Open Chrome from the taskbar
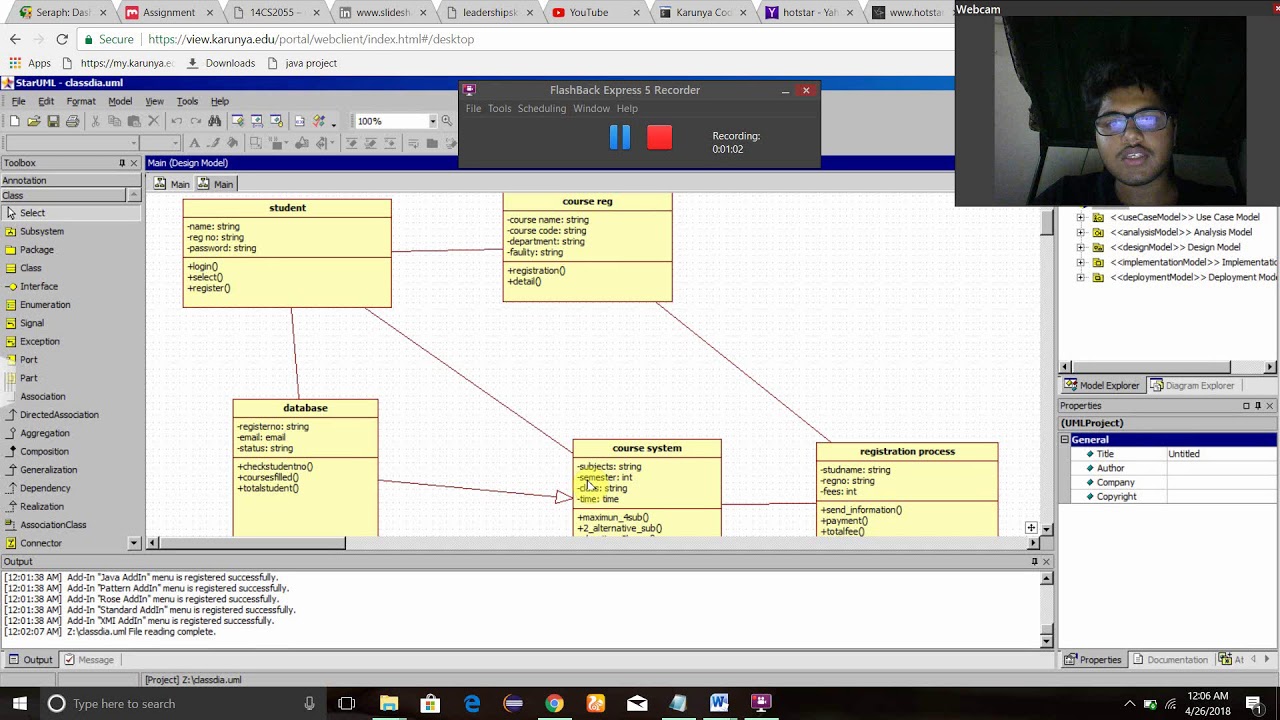 click(x=553, y=704)
